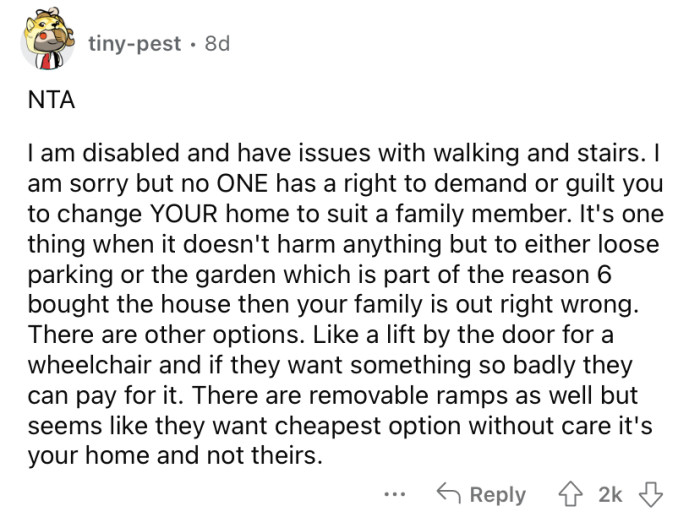Visit the tiny-pest user profile
The width and height of the screenshot is (700, 517).
coord(135,44)
